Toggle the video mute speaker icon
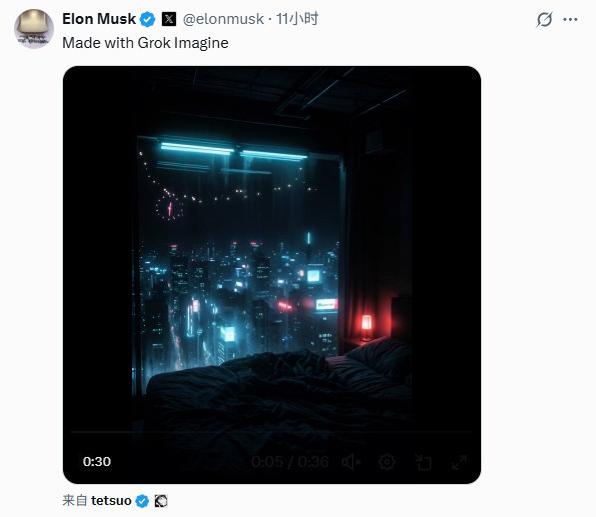Viewport: 596px width, 517px height. tap(350, 462)
